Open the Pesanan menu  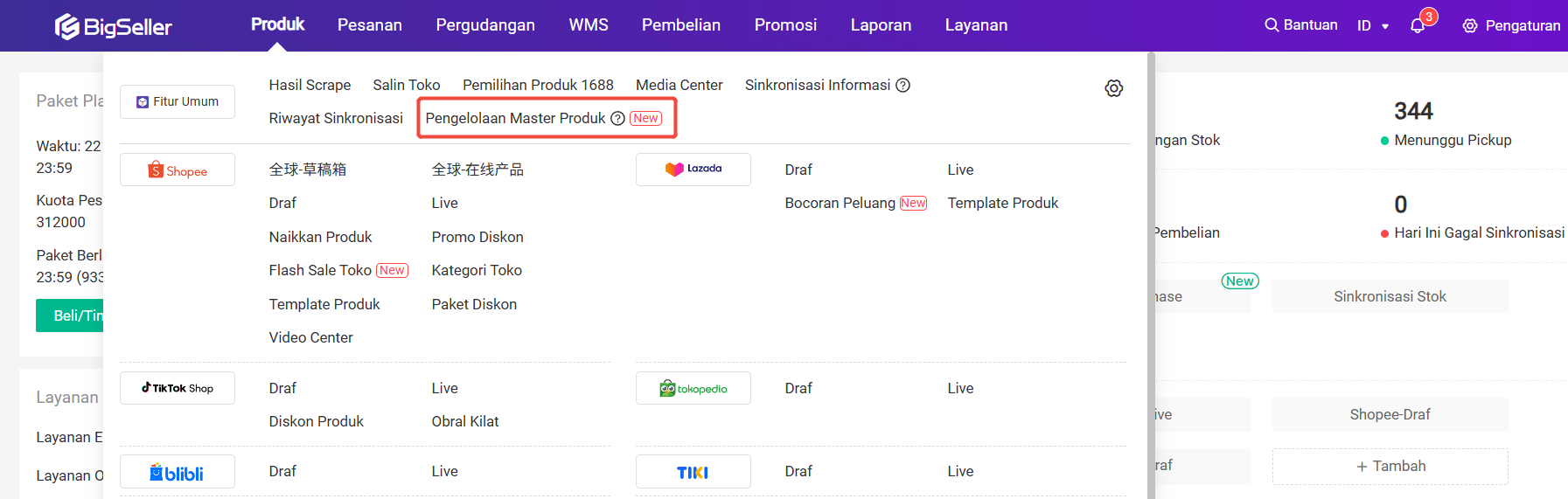click(x=370, y=25)
